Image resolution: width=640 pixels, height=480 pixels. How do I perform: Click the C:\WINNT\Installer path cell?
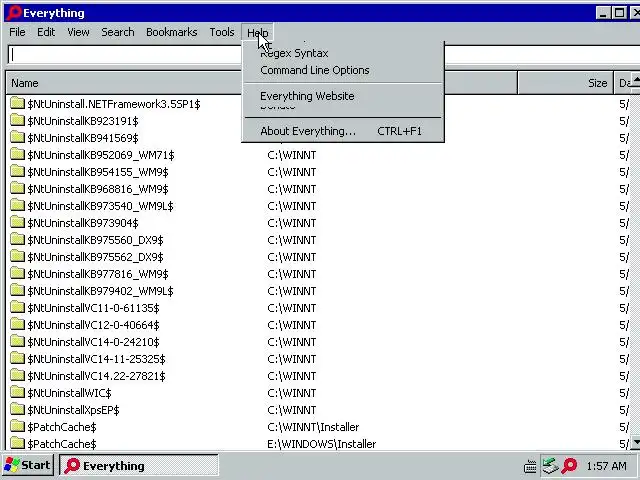pos(313,427)
